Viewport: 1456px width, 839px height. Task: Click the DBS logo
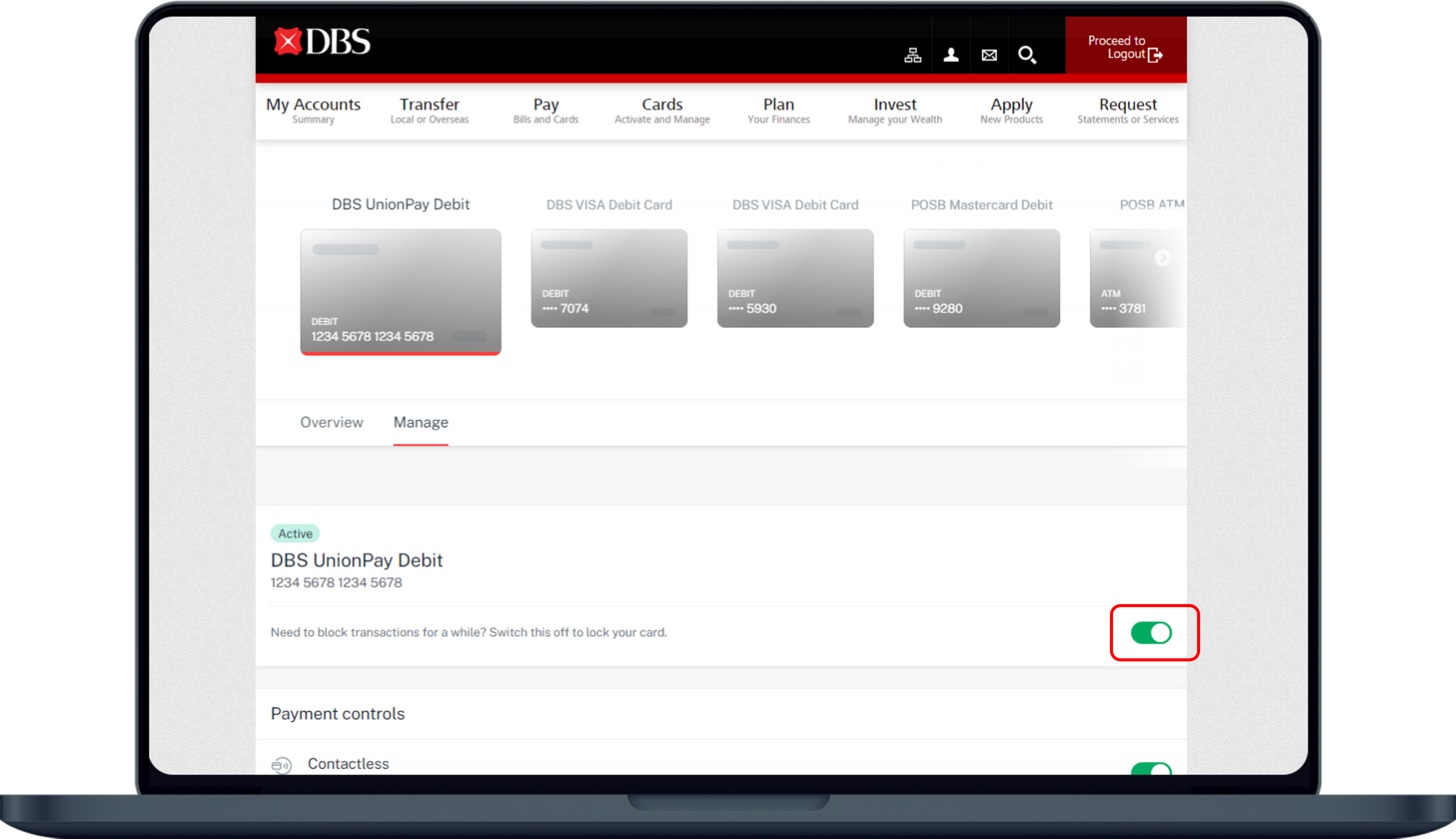point(321,41)
